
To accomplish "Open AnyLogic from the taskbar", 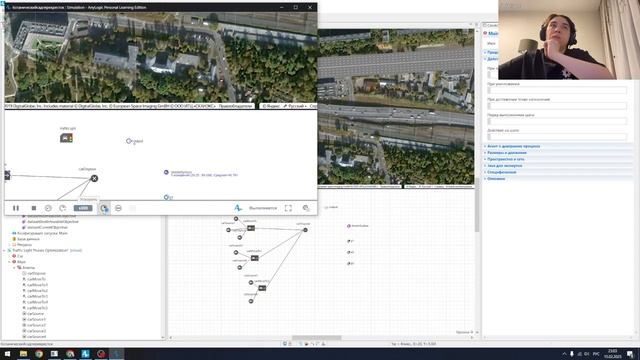I will 85,354.
